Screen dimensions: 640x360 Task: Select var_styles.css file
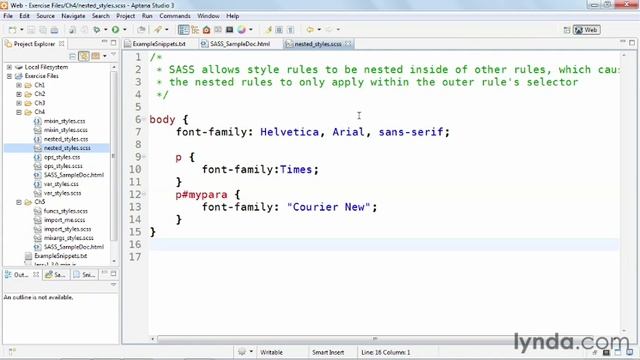[x=62, y=184]
